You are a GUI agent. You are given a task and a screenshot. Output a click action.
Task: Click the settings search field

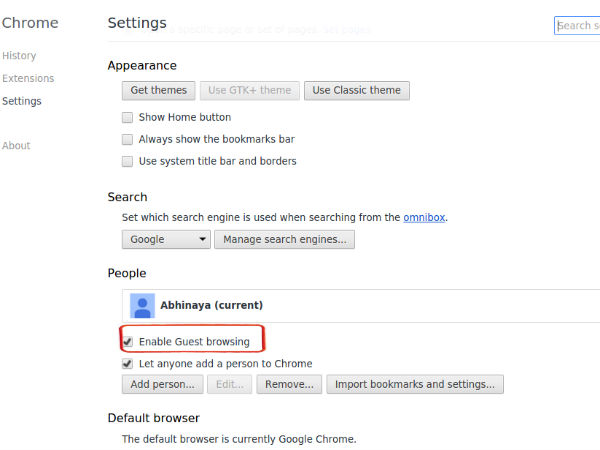click(x=580, y=25)
